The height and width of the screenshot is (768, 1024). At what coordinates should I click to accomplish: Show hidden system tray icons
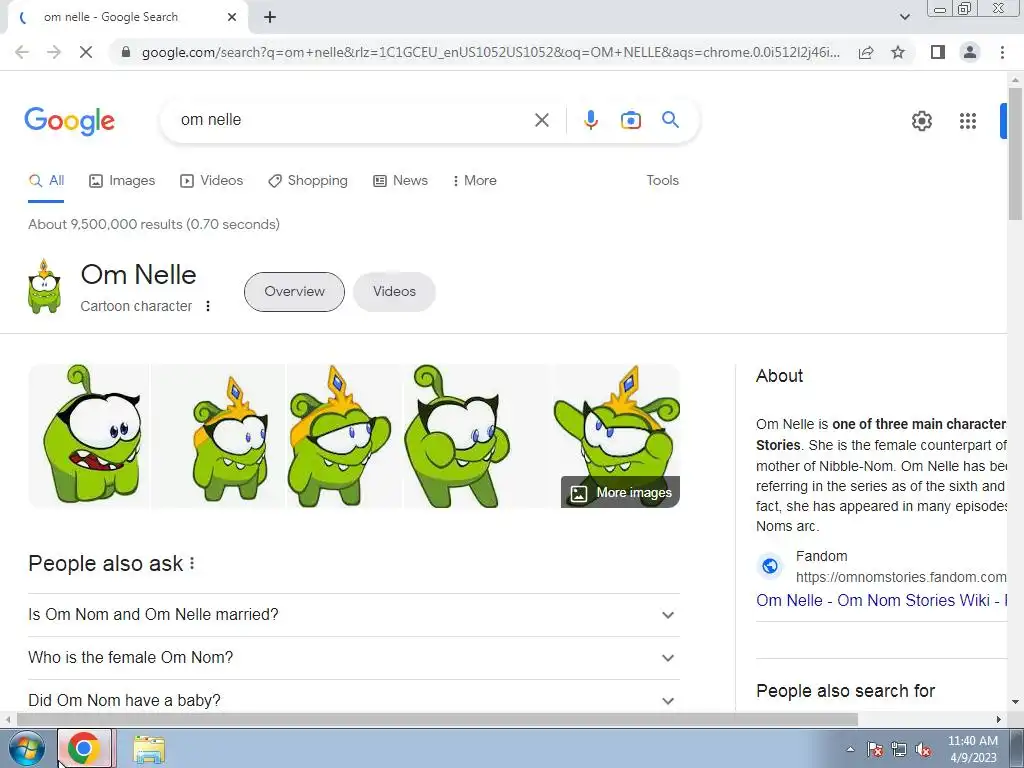tap(850, 749)
